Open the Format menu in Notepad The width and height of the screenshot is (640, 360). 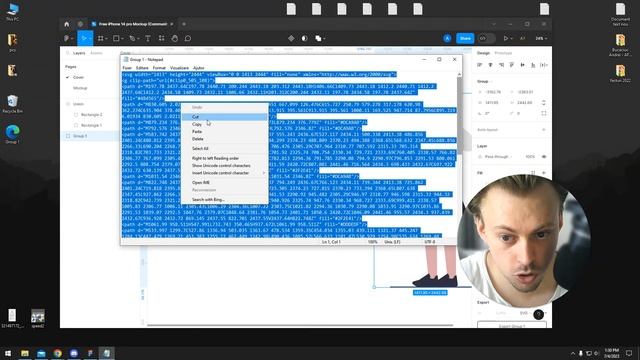[159, 68]
